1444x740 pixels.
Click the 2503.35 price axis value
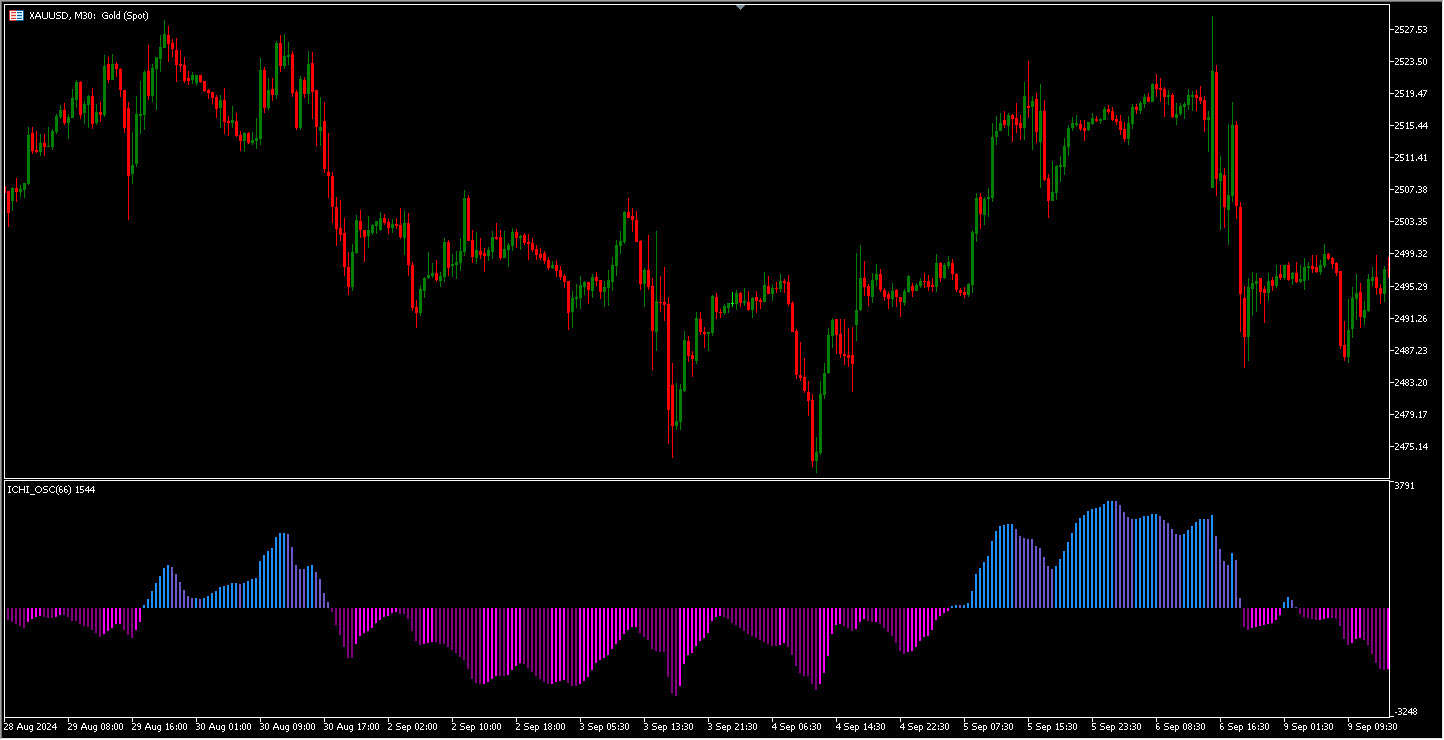point(1410,222)
